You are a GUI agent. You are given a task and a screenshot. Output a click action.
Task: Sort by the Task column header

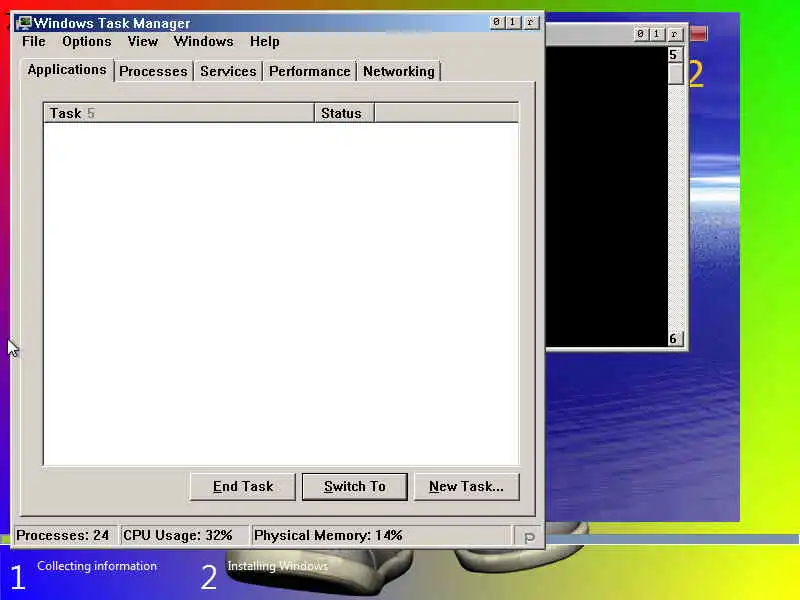coord(179,113)
